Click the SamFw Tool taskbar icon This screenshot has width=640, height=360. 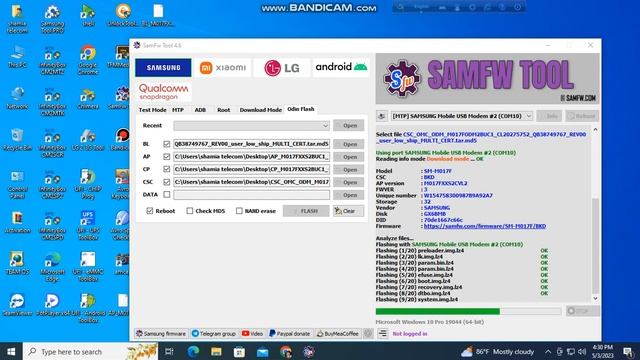309,351
